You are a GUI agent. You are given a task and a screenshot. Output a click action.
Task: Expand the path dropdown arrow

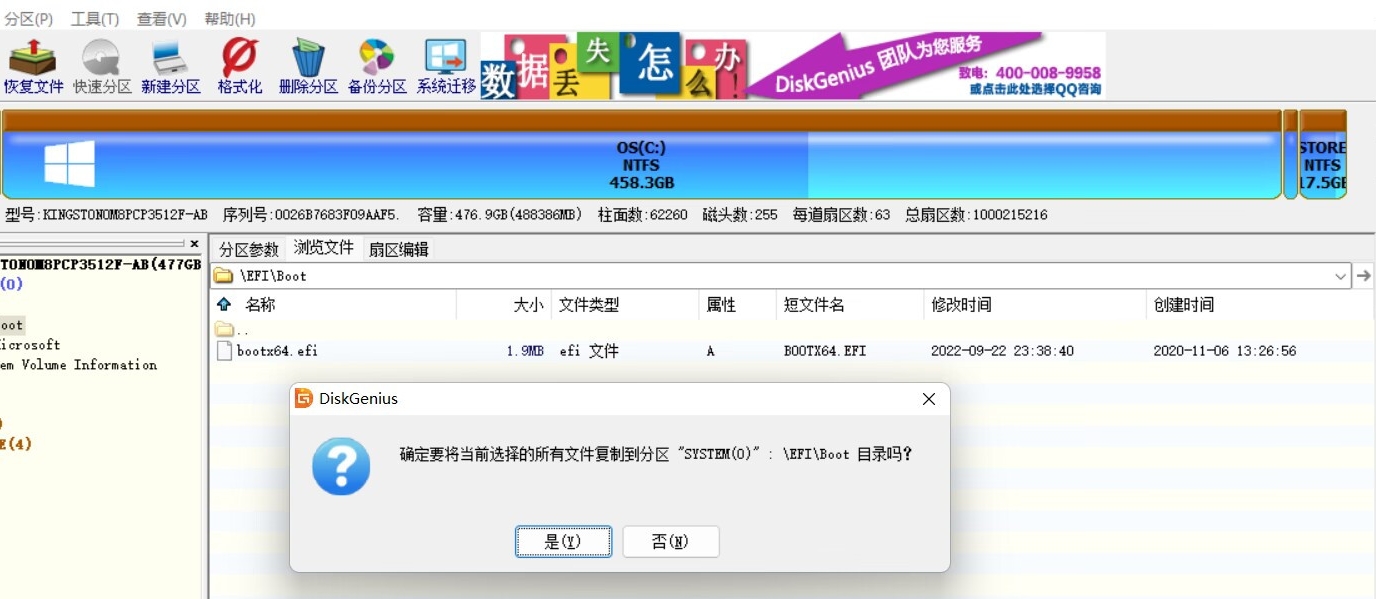[x=1340, y=276]
